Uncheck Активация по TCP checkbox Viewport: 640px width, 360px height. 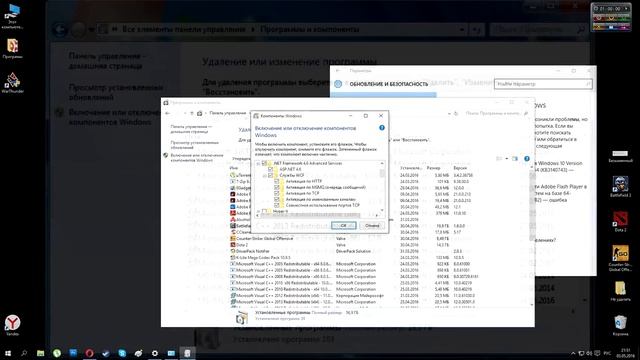tap(276, 193)
